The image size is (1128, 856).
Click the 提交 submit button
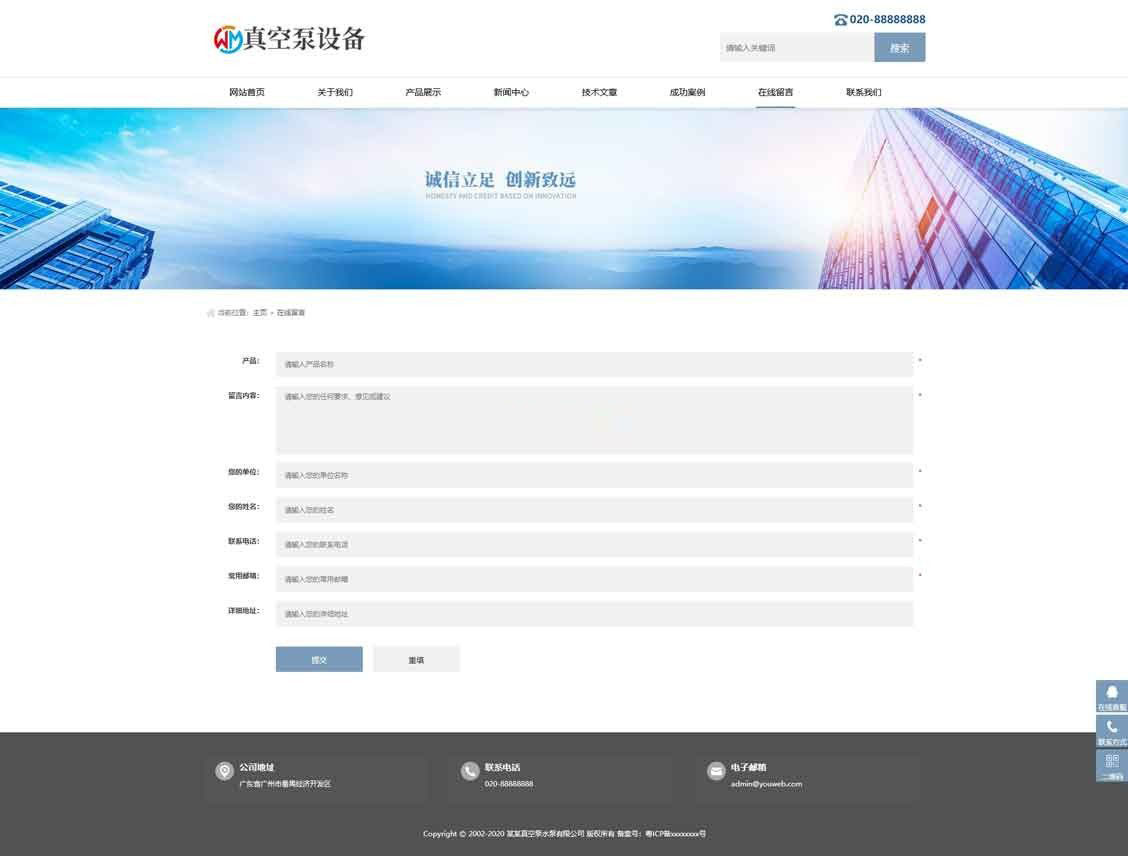click(x=318, y=659)
